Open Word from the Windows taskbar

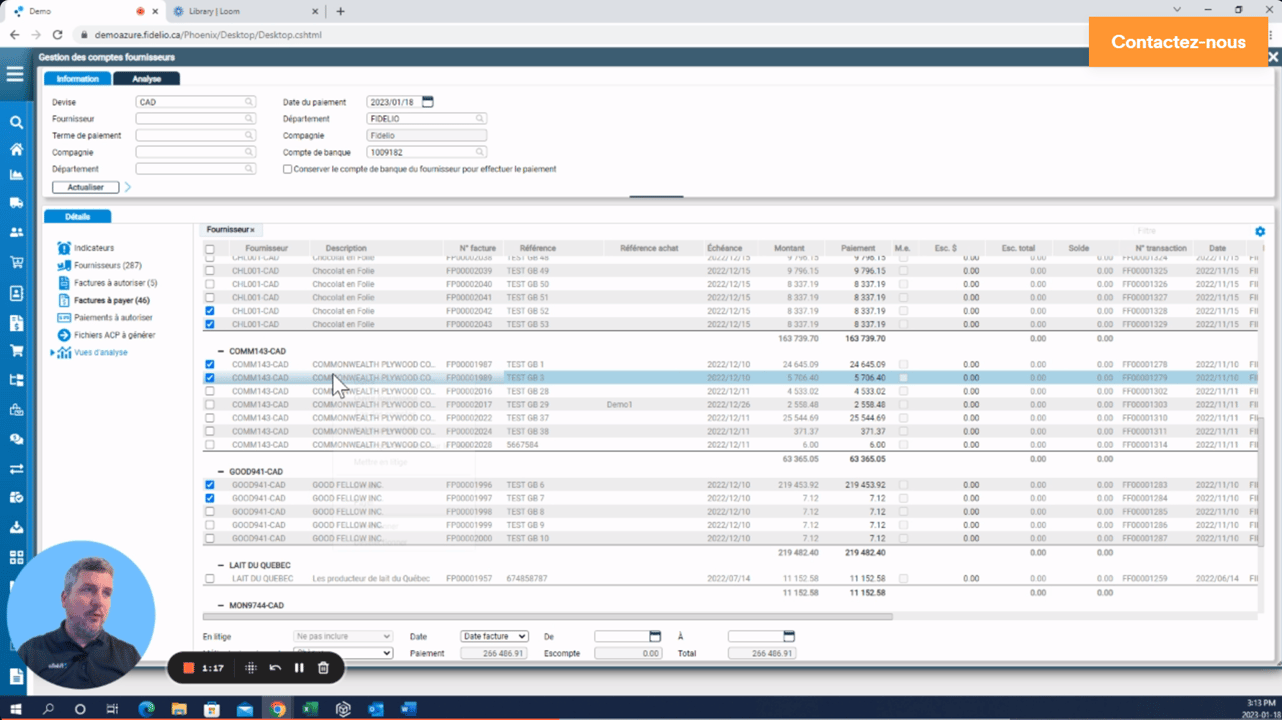pos(408,709)
